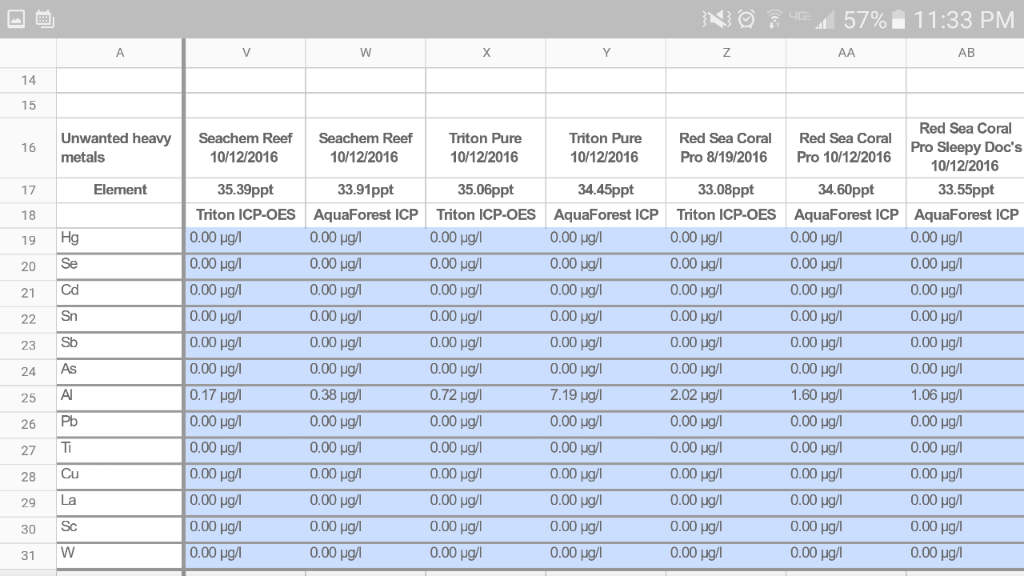This screenshot has height=576, width=1024.
Task: Select the 0.72 µg/l aluminum value
Action: pyautogui.click(x=486, y=398)
